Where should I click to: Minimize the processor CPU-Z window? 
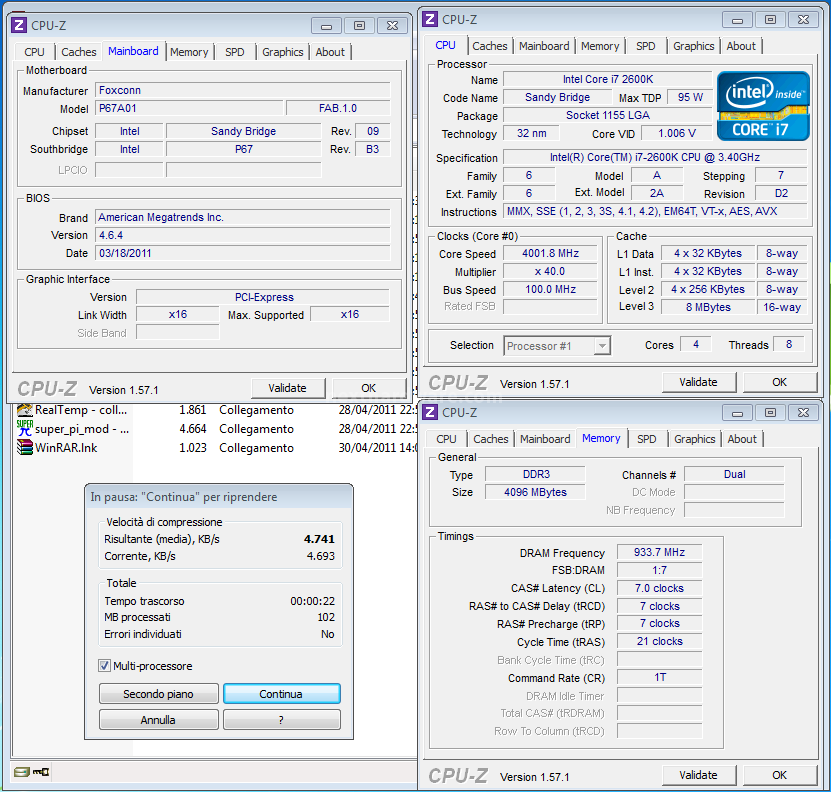pos(737,20)
